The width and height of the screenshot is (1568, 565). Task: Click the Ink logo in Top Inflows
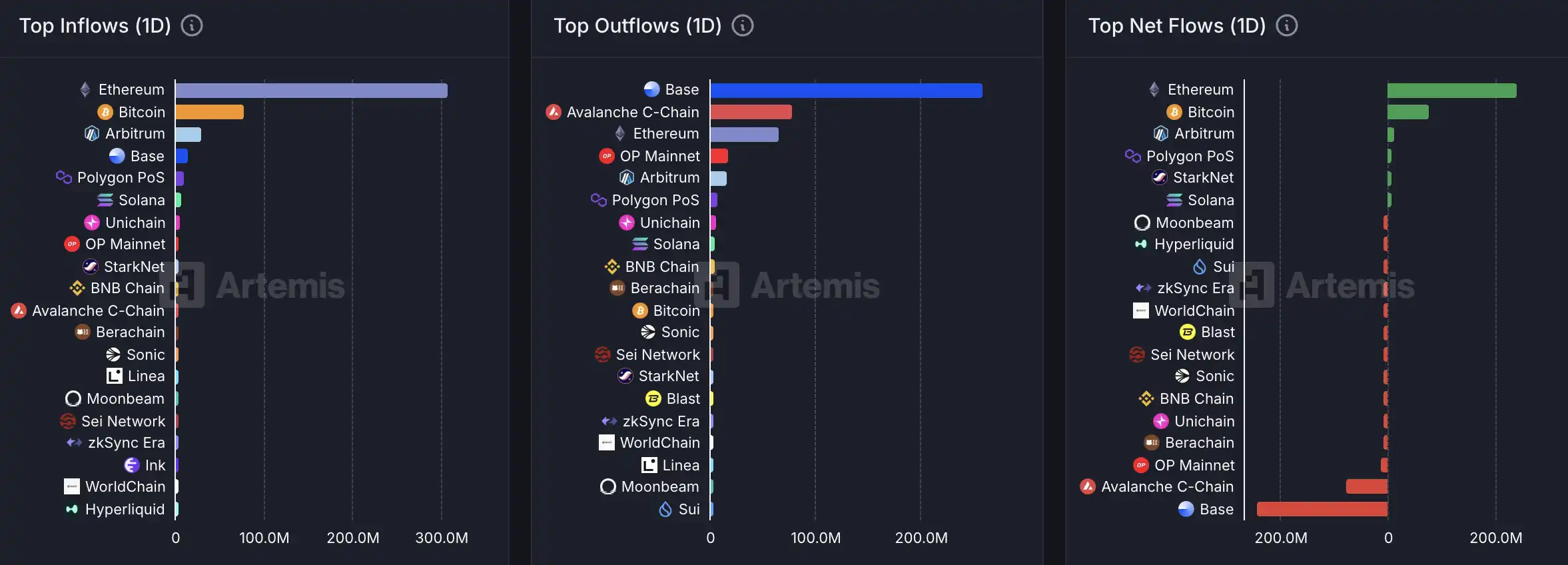(x=132, y=465)
